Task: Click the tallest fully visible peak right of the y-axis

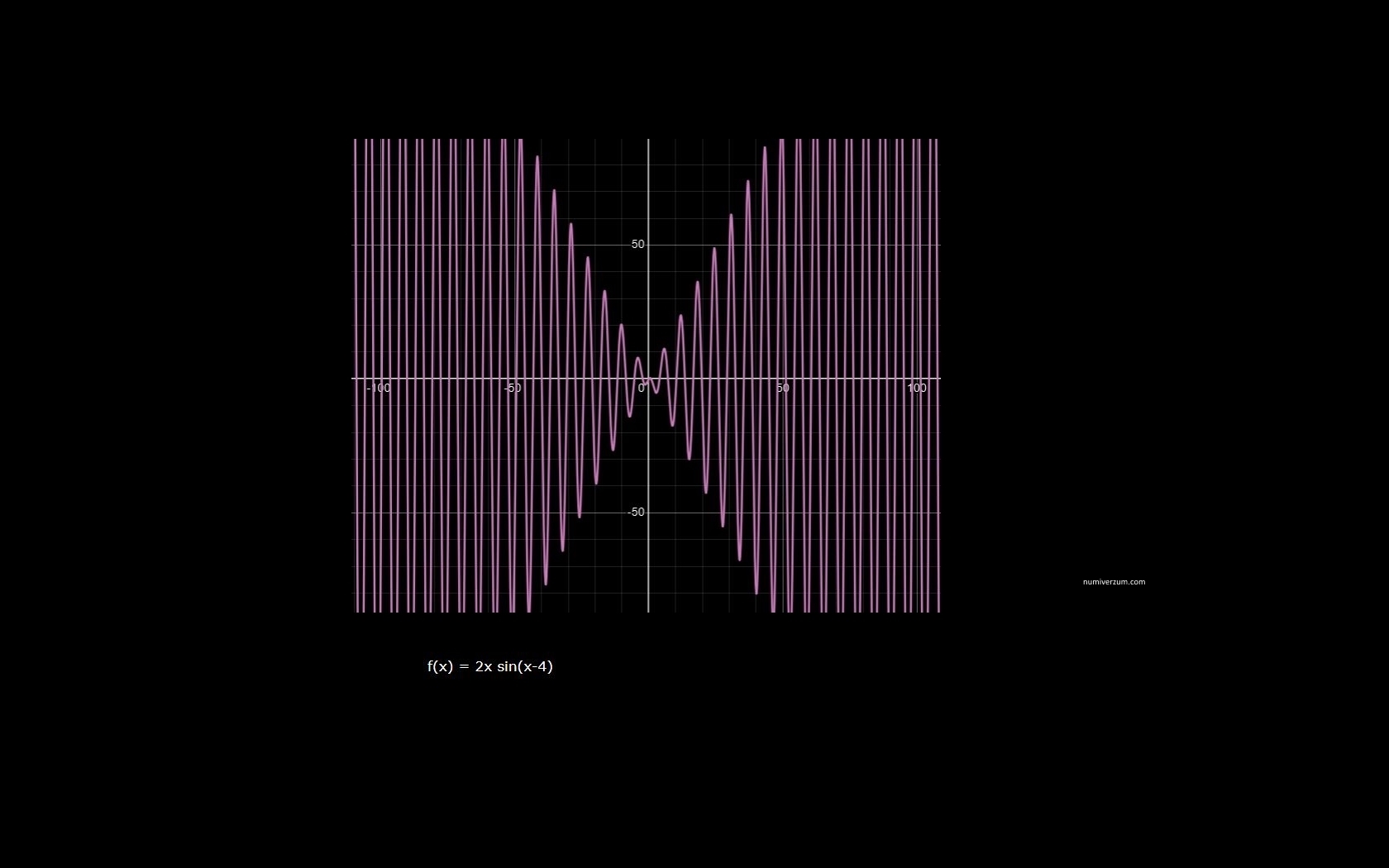Action: point(765,147)
